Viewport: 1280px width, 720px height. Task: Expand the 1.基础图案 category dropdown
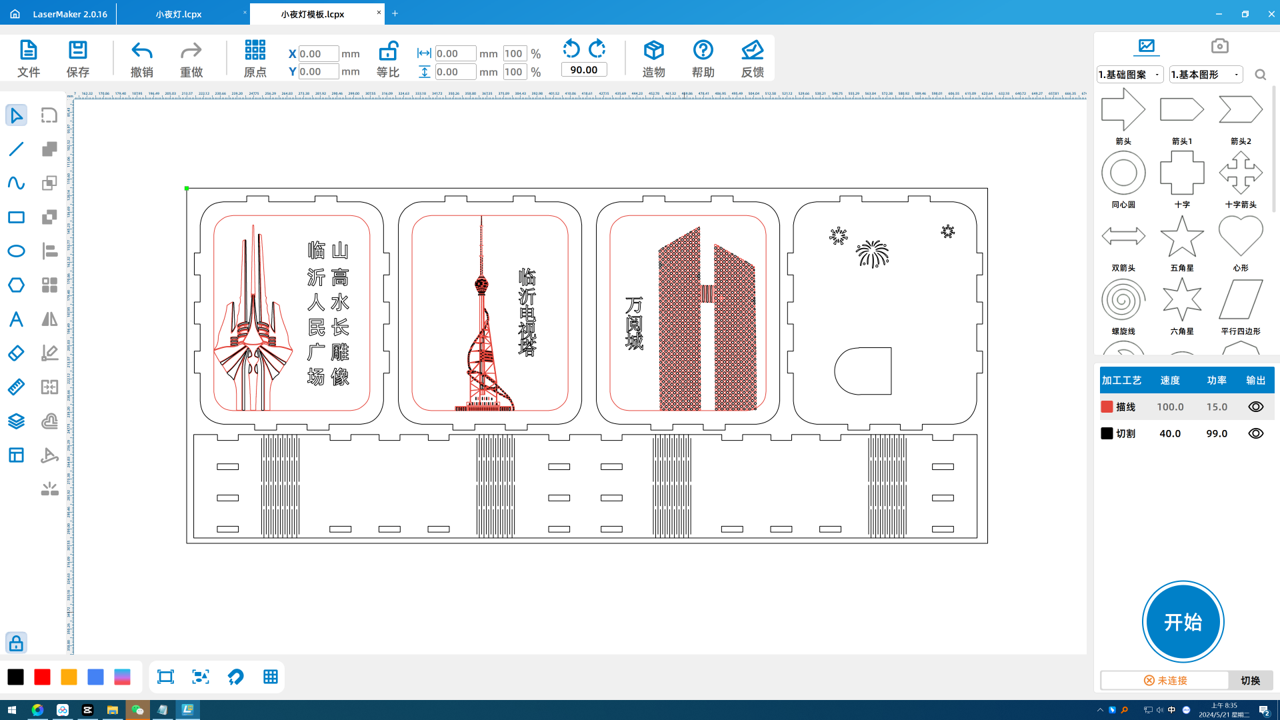(x=1130, y=75)
